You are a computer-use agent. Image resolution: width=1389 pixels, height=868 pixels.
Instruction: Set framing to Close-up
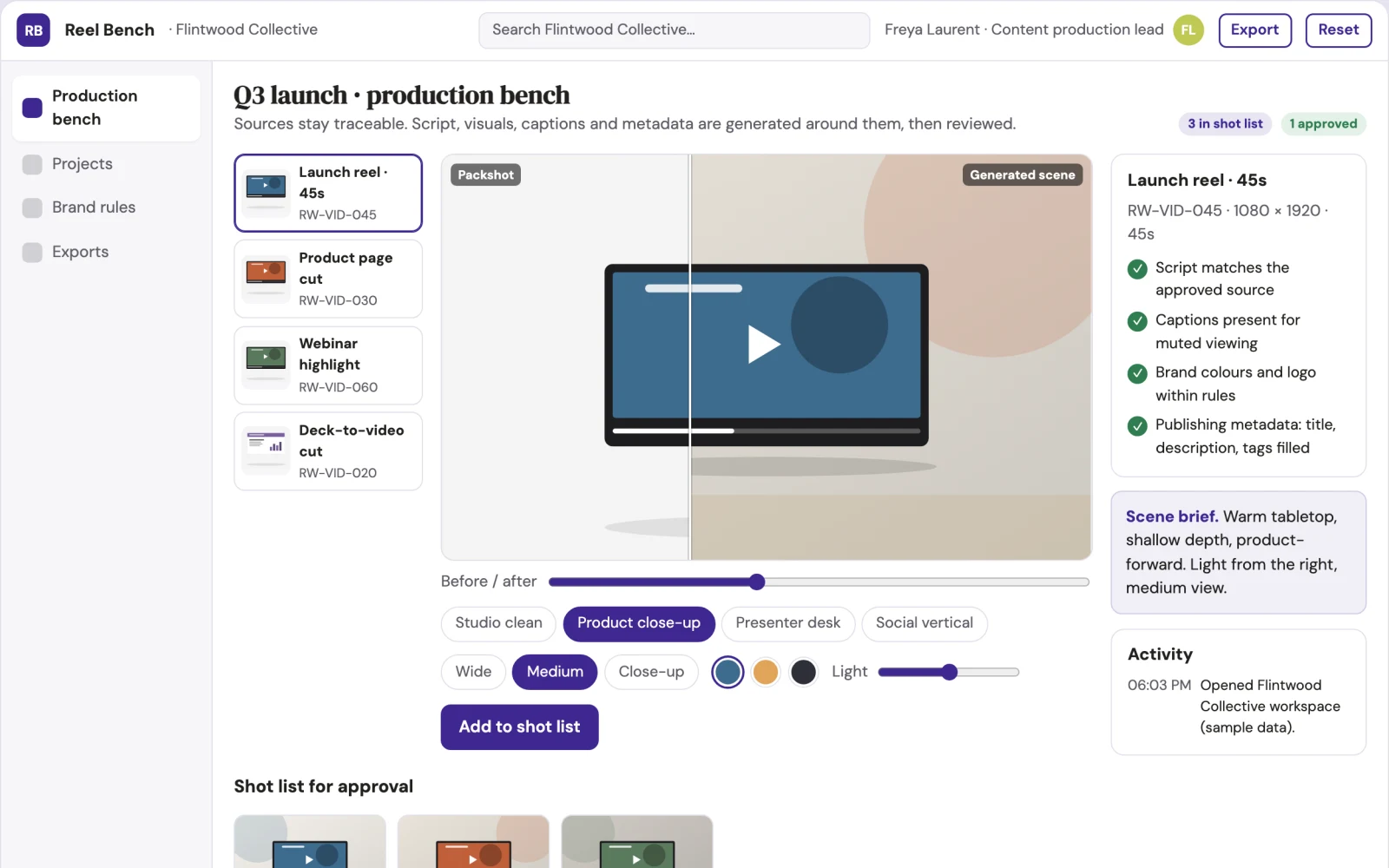click(x=651, y=672)
